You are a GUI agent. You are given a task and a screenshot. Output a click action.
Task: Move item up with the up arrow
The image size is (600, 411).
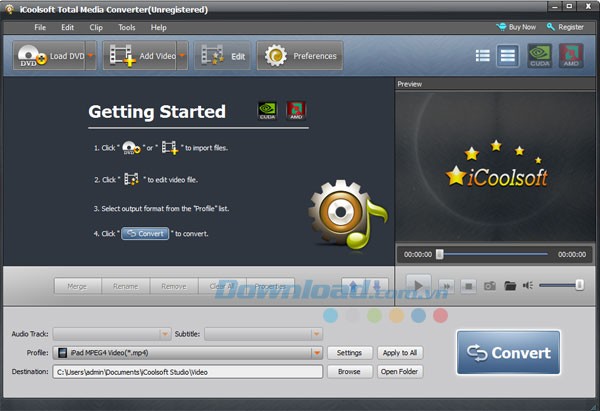click(353, 286)
